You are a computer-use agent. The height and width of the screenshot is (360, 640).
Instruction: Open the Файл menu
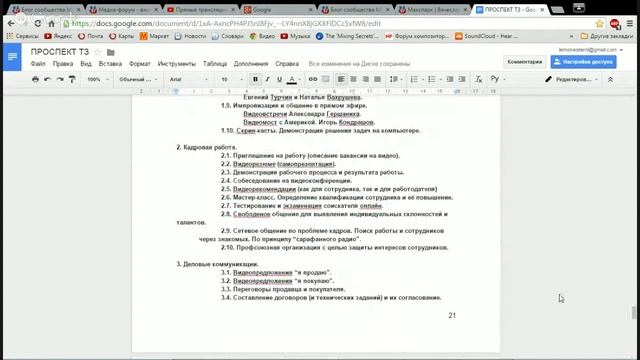(x=38, y=64)
